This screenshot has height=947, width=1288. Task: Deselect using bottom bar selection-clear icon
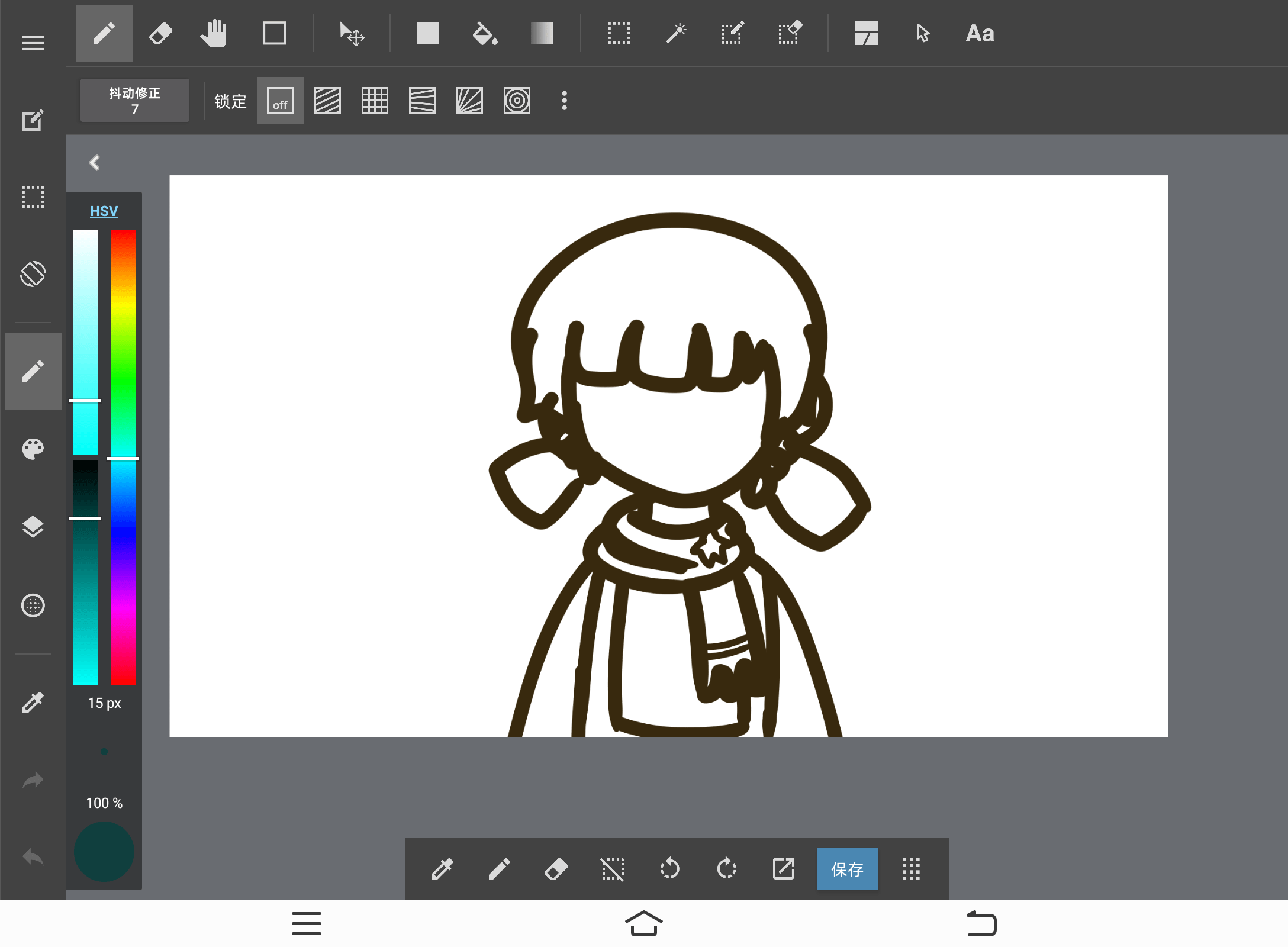613,869
